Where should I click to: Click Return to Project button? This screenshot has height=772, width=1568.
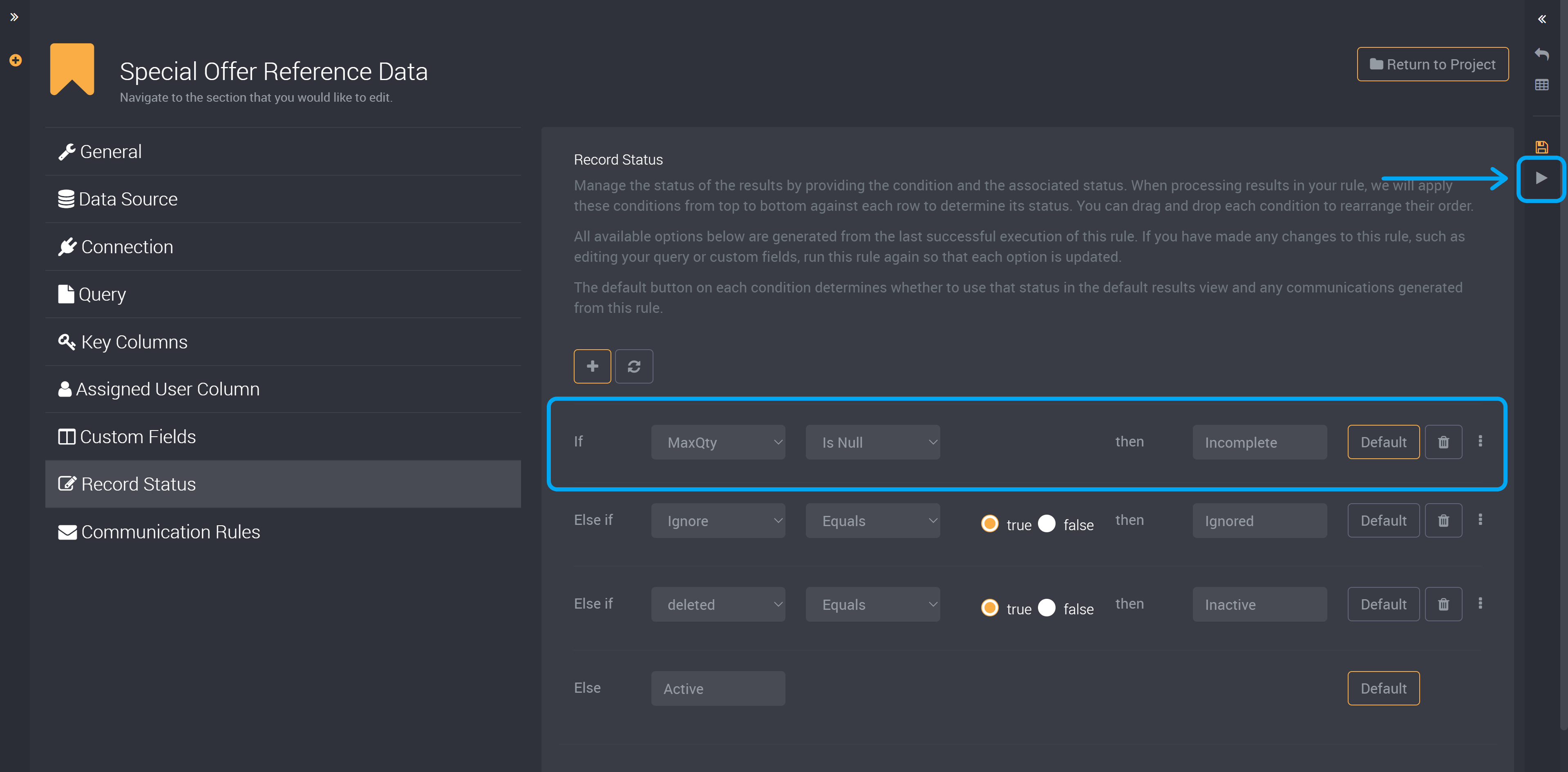[1432, 64]
